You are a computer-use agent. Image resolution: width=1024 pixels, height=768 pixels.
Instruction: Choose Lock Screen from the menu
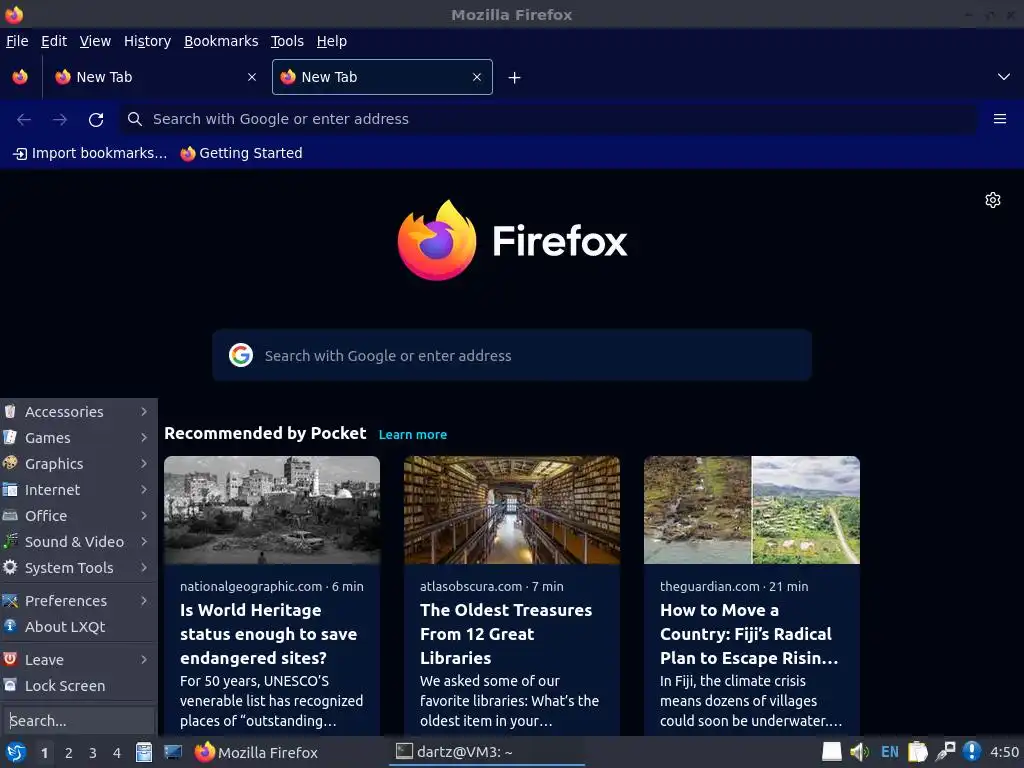(x=78, y=686)
